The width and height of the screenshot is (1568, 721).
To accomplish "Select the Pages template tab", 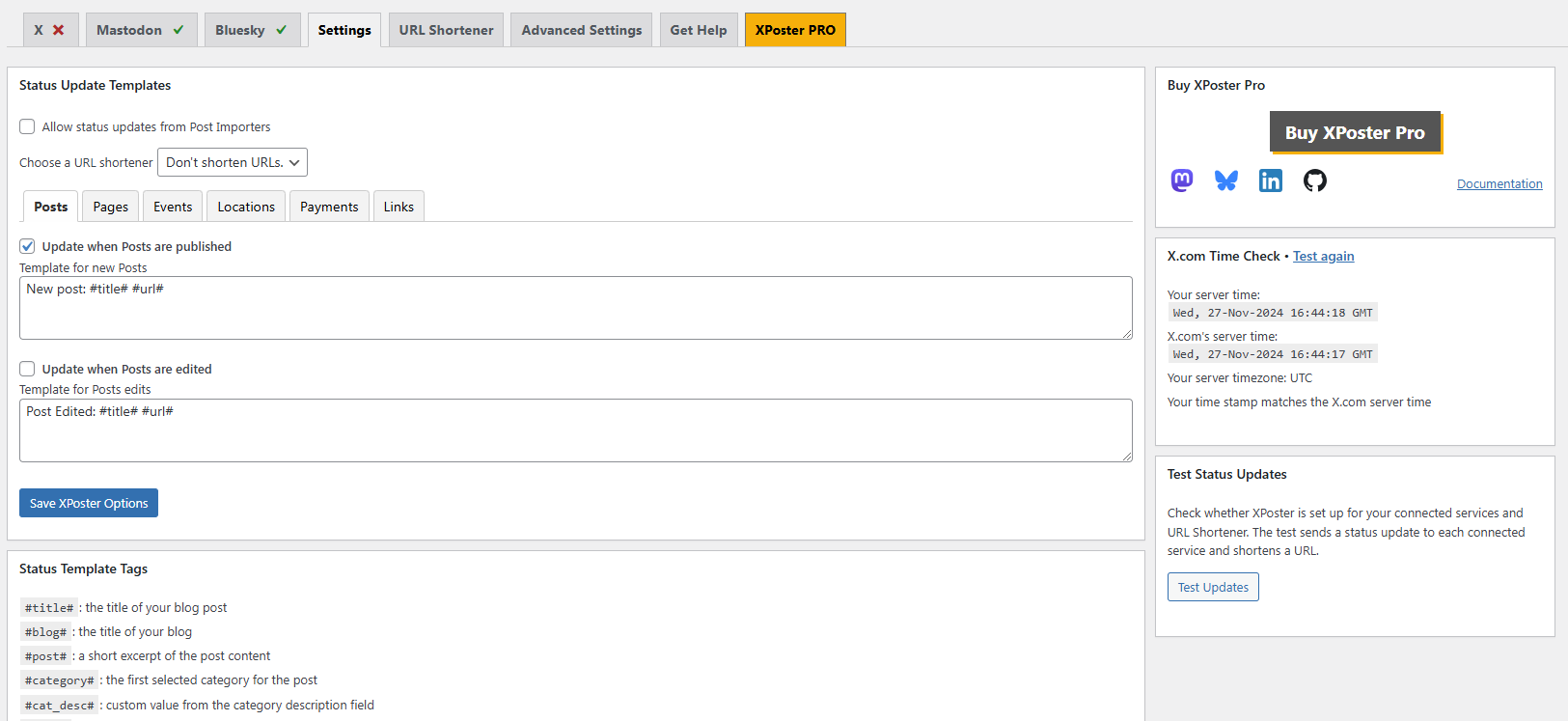I will [111, 207].
